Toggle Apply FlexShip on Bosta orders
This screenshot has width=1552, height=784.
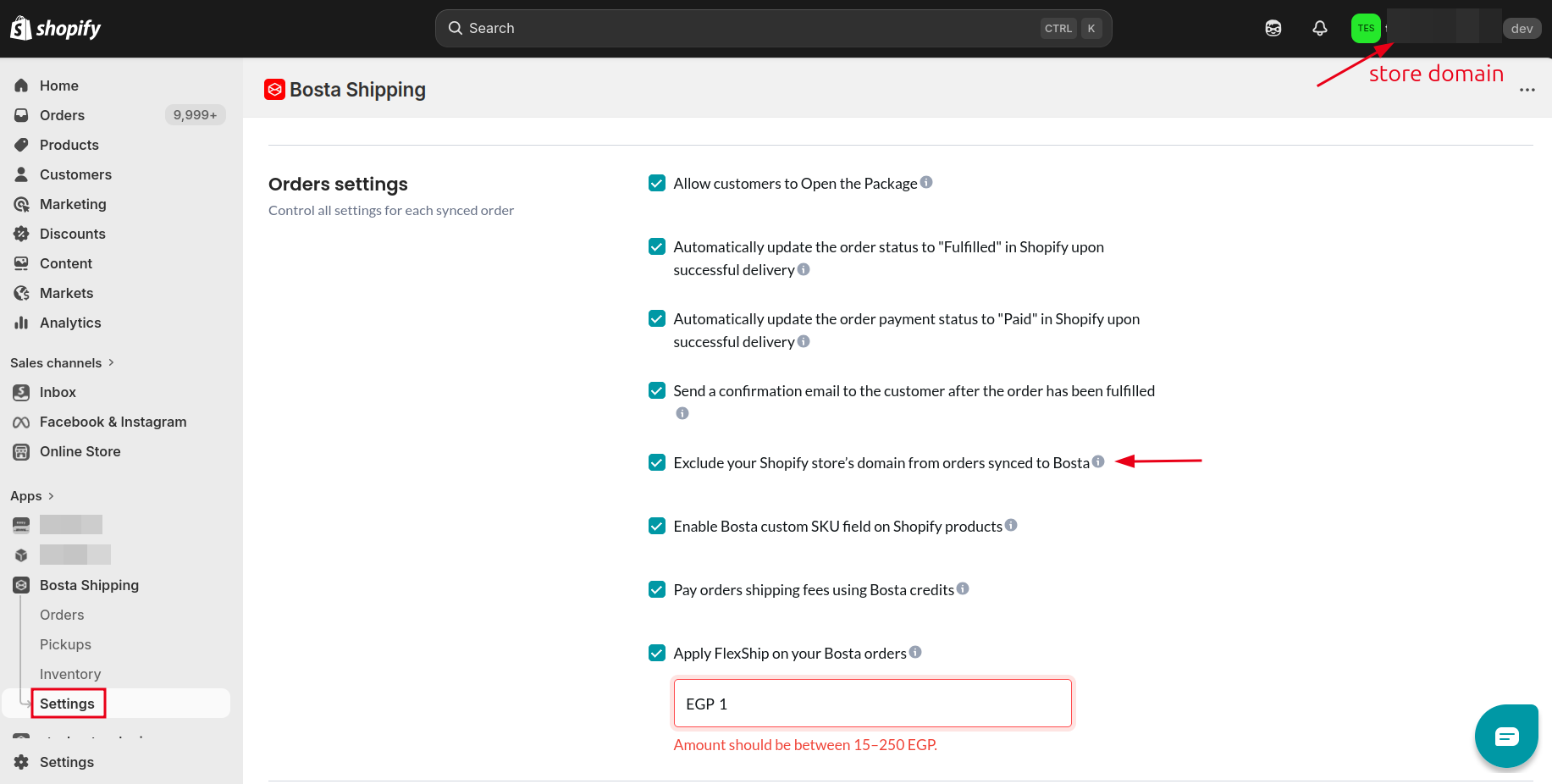tap(657, 653)
